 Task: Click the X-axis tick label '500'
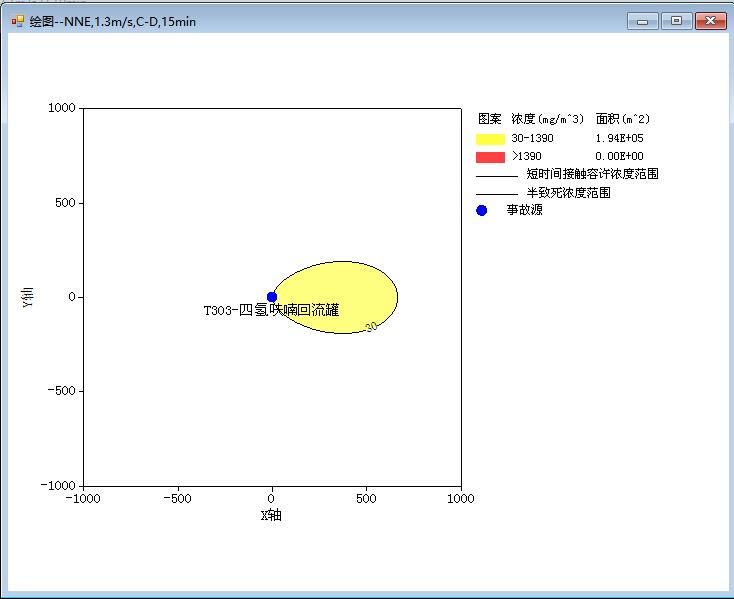pyautogui.click(x=366, y=498)
